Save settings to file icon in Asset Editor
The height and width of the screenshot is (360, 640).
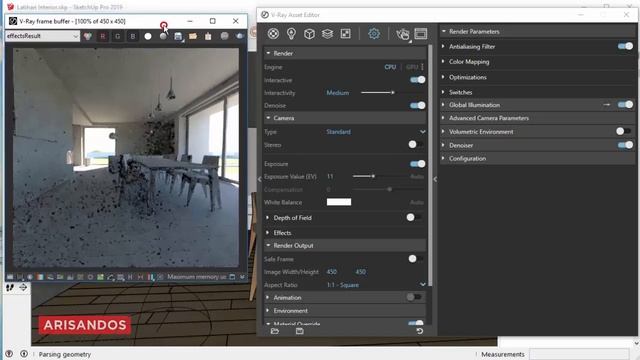300,331
